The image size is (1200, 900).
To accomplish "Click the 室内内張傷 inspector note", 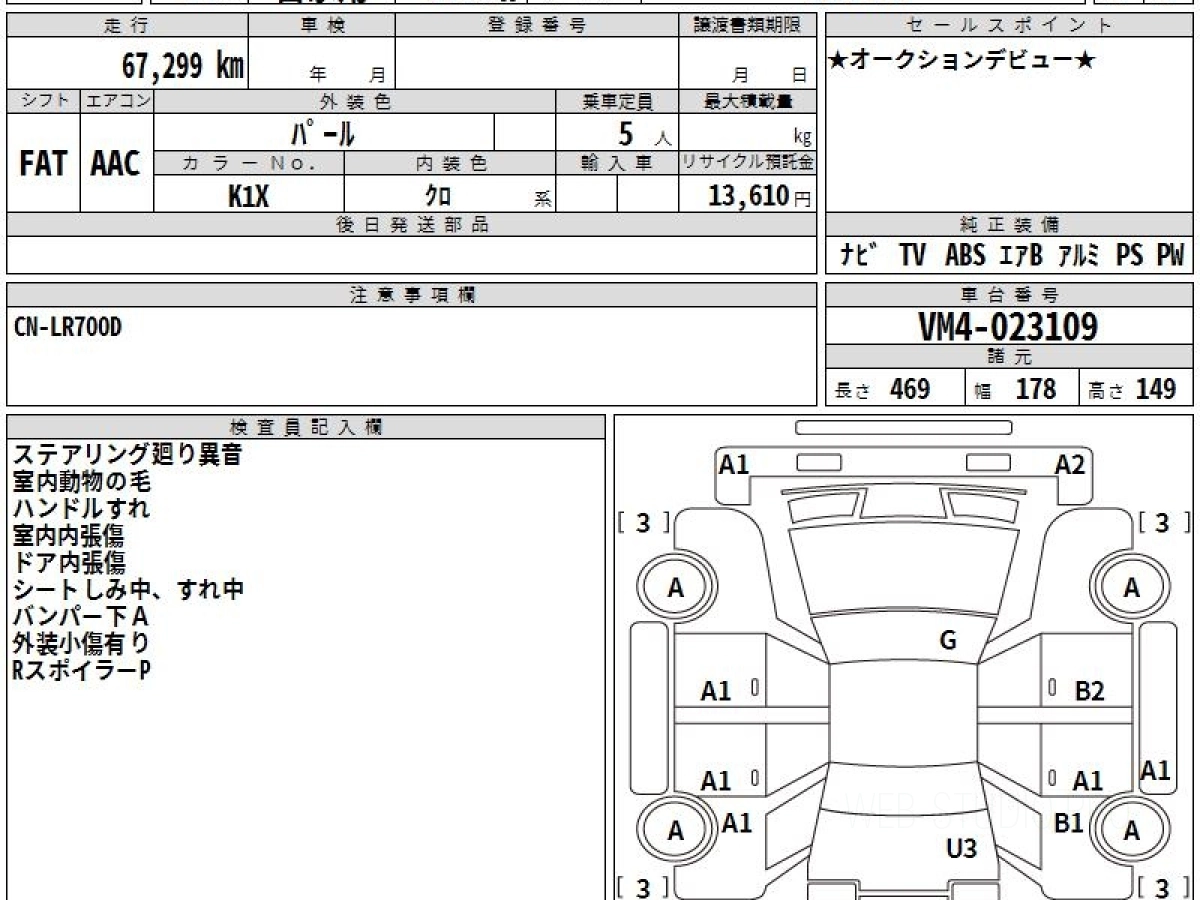I will tap(68, 535).
